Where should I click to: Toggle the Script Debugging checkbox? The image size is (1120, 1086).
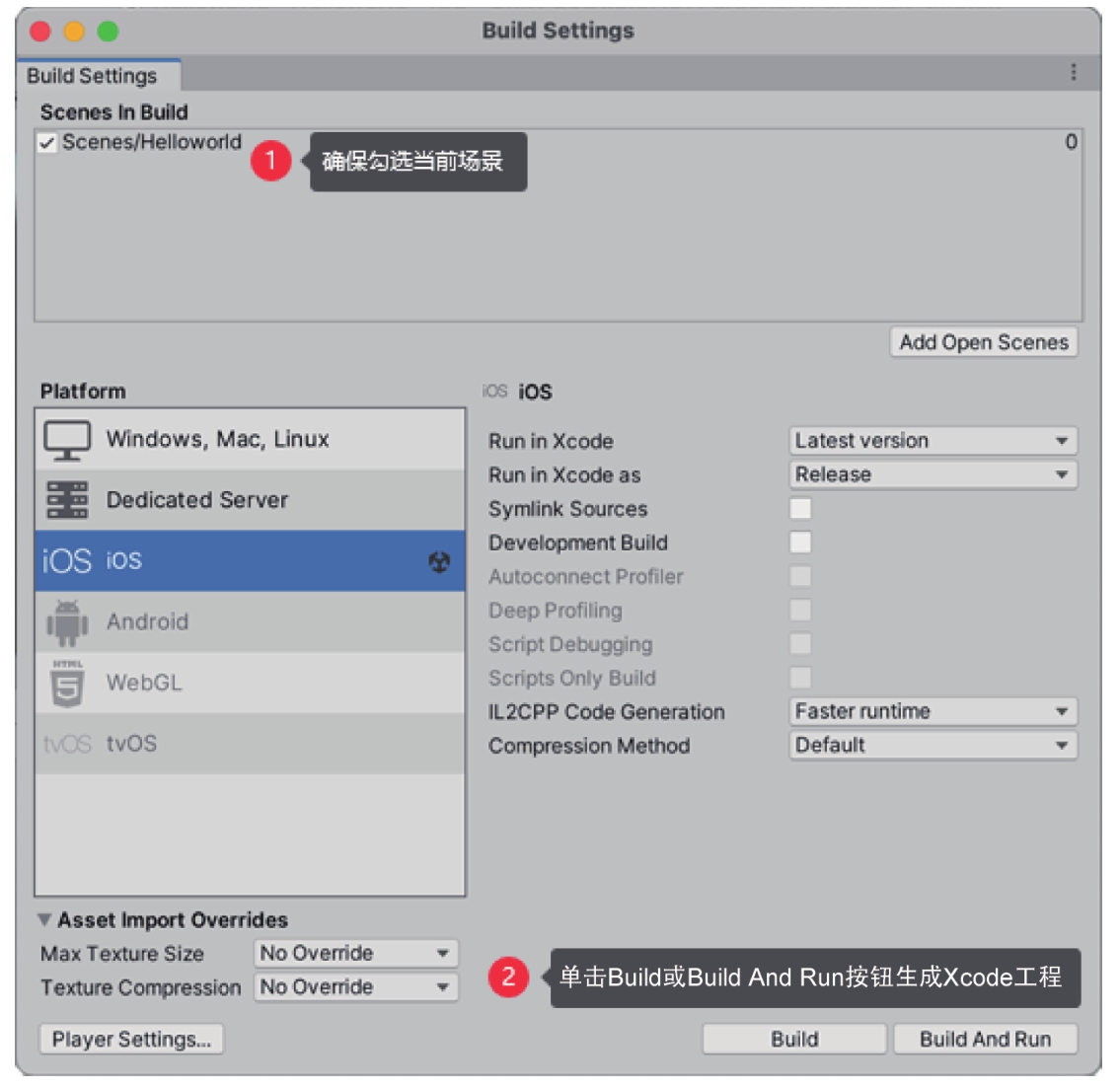(x=800, y=644)
